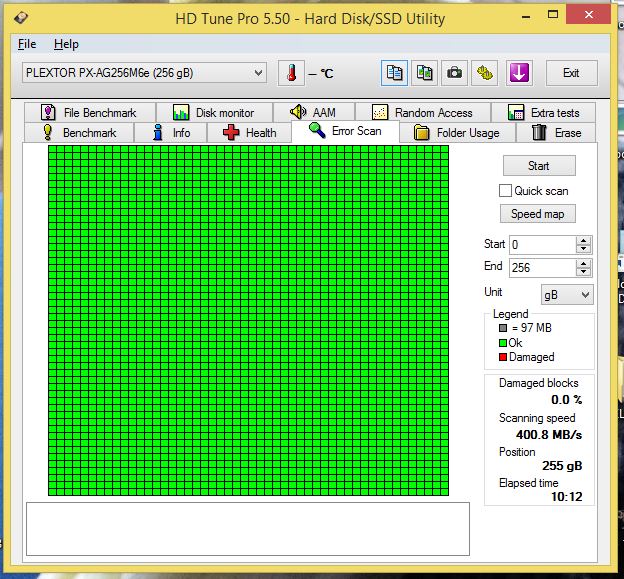Click inside the Start position field
The height and width of the screenshot is (579, 624).
543,244
